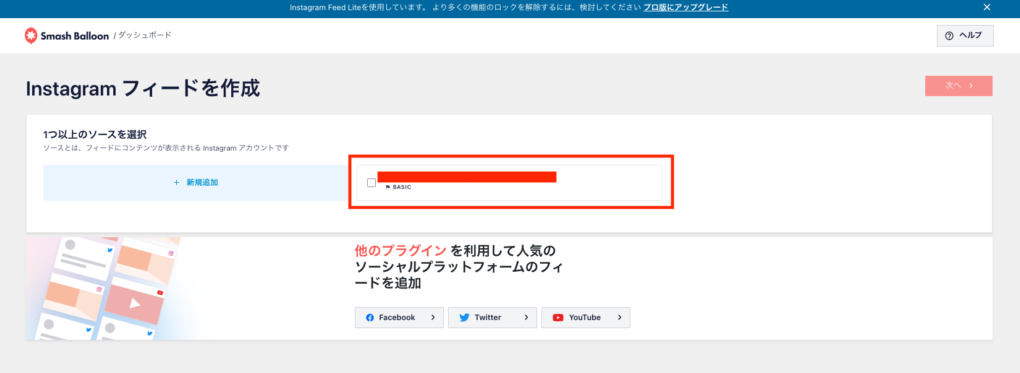Open the Twitter plugin button
Viewport: 1020px width, 373px height.
[492, 318]
